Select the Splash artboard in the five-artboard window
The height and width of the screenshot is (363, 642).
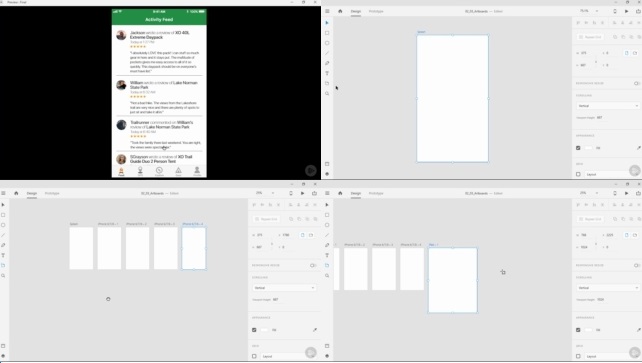tap(81, 248)
